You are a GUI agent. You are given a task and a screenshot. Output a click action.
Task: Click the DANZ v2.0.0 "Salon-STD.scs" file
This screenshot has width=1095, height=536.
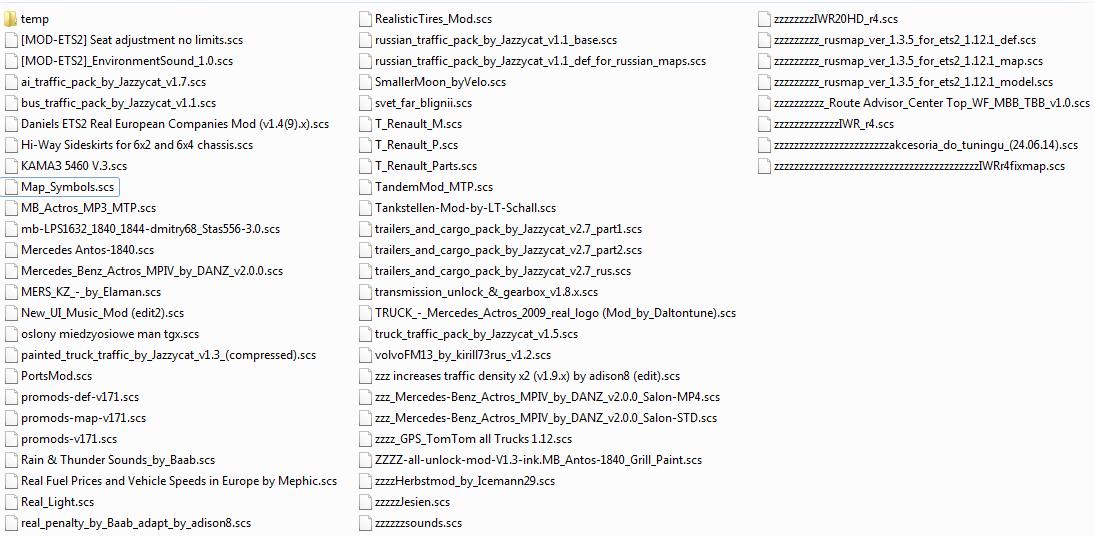point(546,418)
